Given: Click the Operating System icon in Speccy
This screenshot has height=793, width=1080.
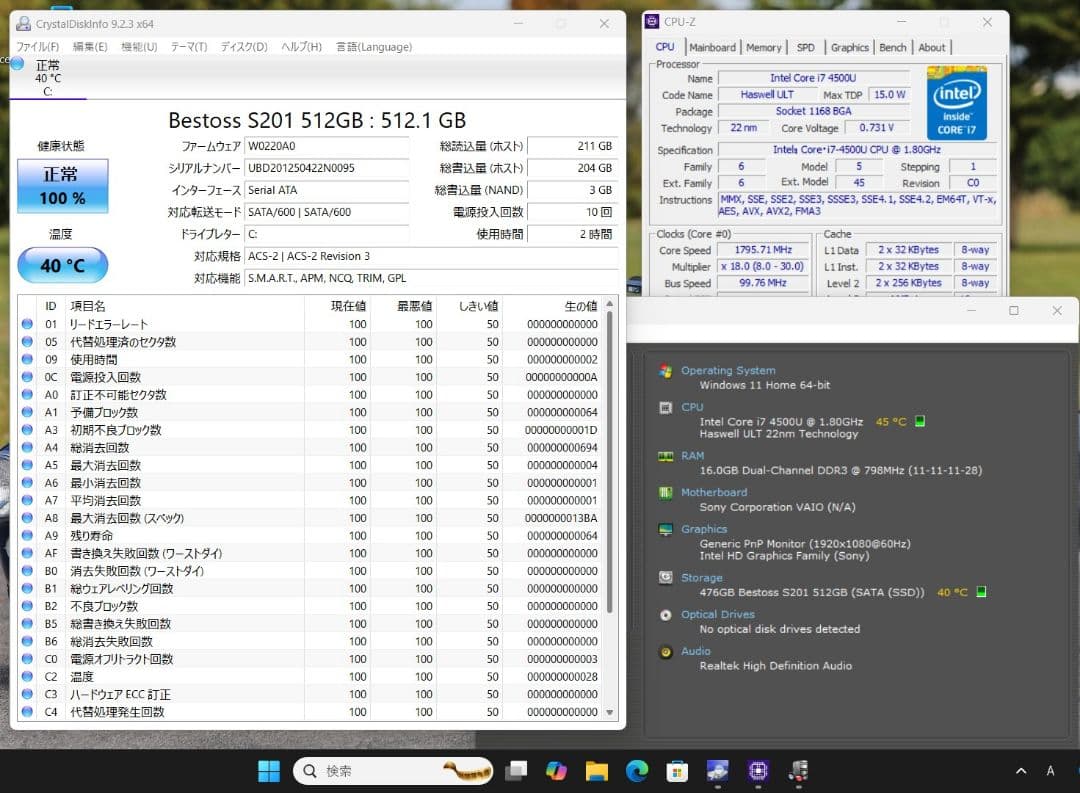Looking at the screenshot, I should point(665,370).
